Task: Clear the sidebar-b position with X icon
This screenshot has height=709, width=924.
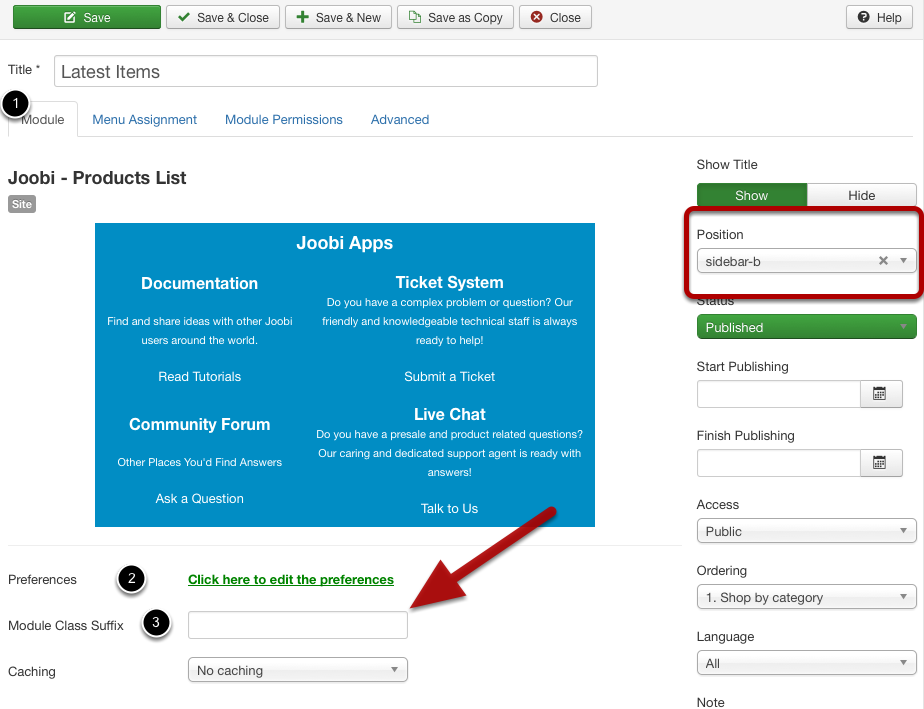Action: 883,260
